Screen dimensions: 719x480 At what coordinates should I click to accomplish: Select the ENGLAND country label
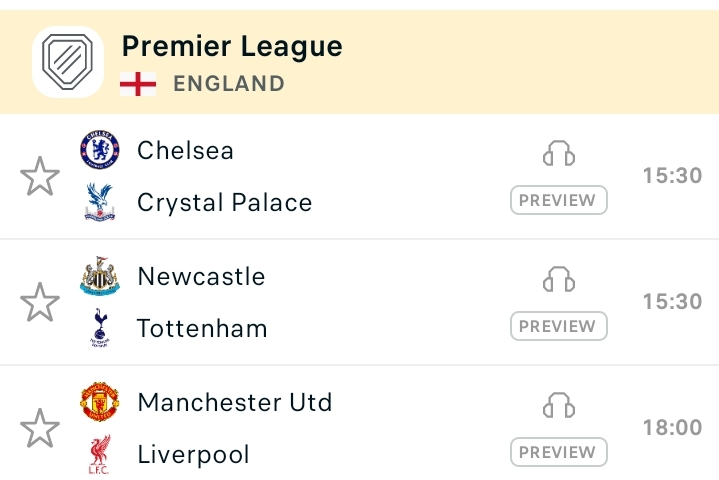[229, 84]
